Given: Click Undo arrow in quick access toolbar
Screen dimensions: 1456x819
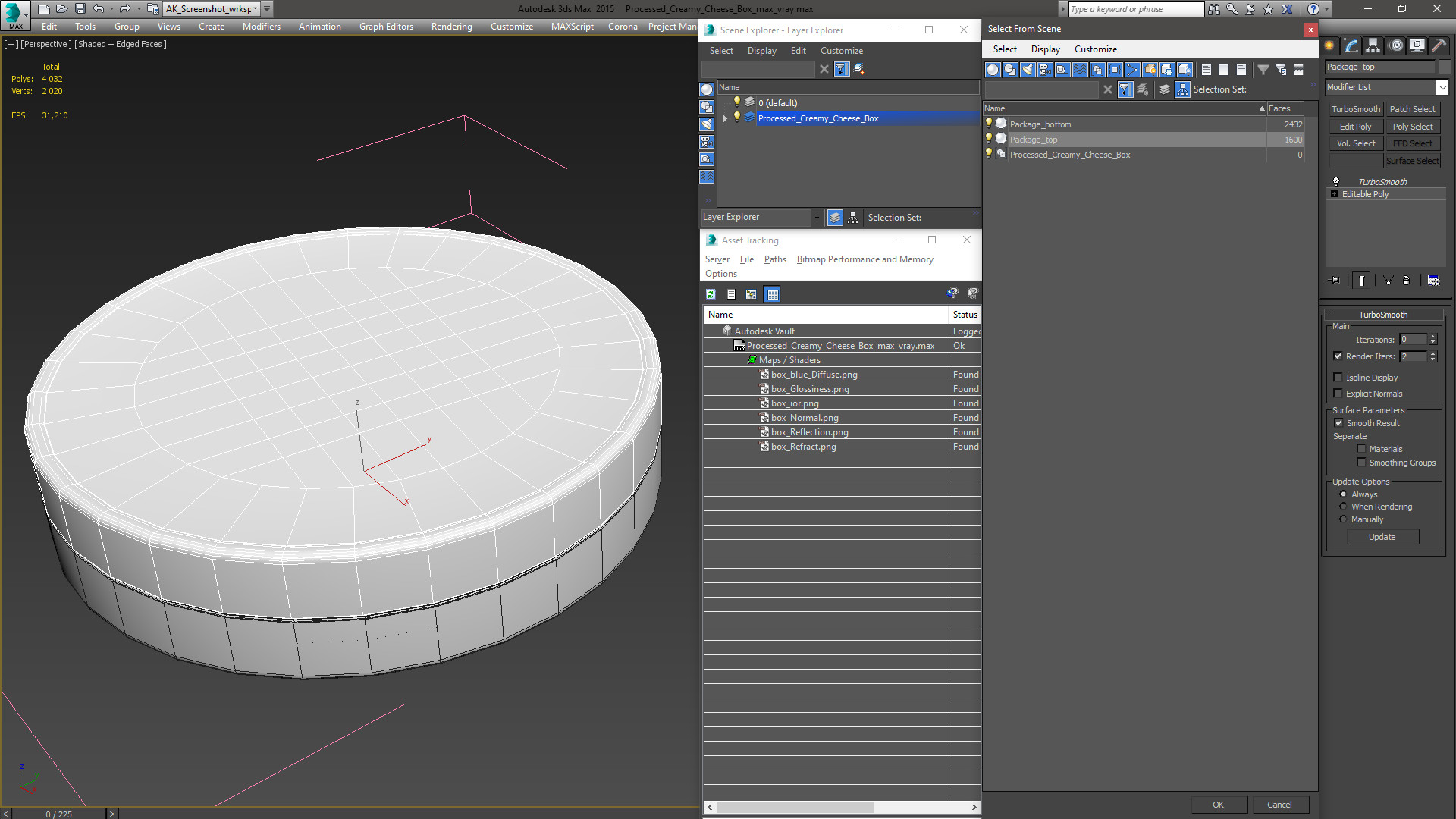Looking at the screenshot, I should [99, 9].
